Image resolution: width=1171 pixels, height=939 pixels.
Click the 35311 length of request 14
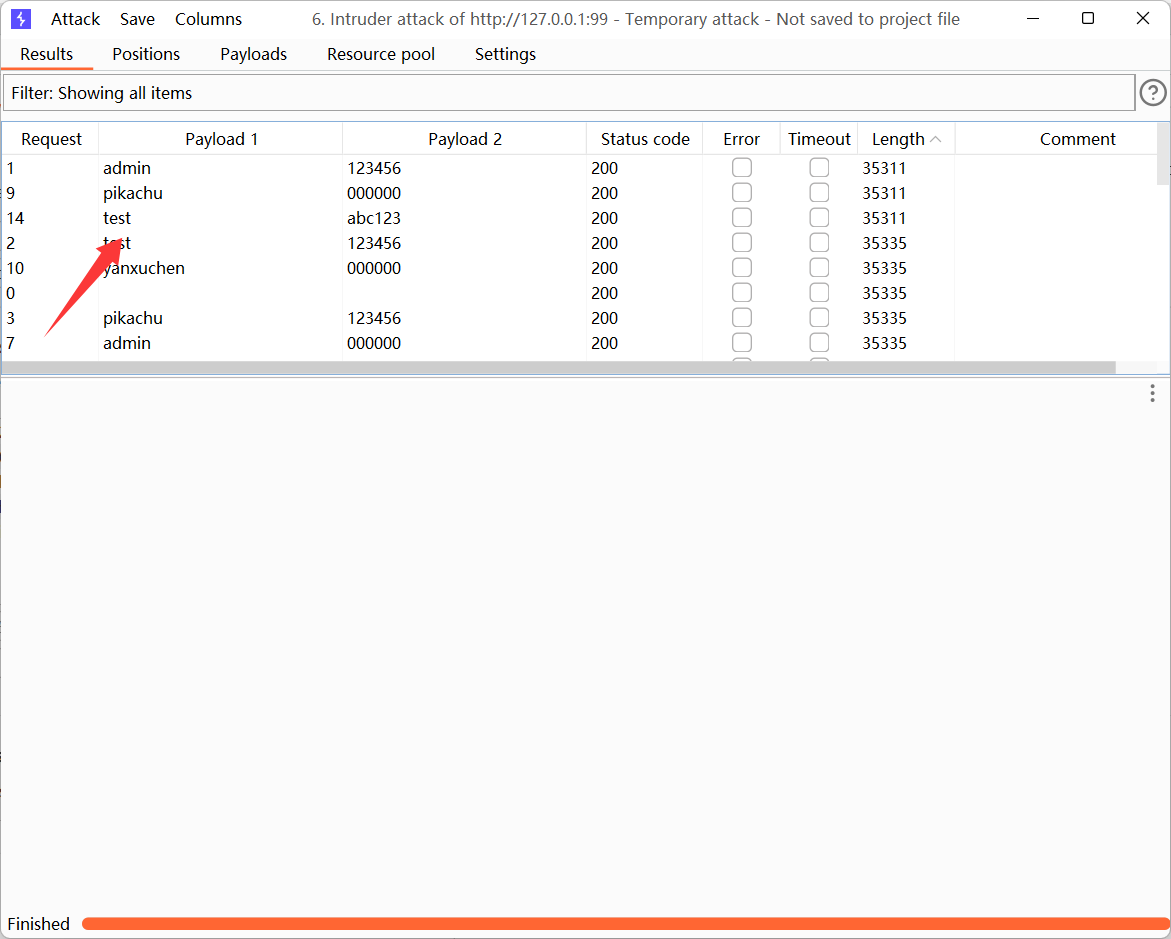(x=884, y=218)
